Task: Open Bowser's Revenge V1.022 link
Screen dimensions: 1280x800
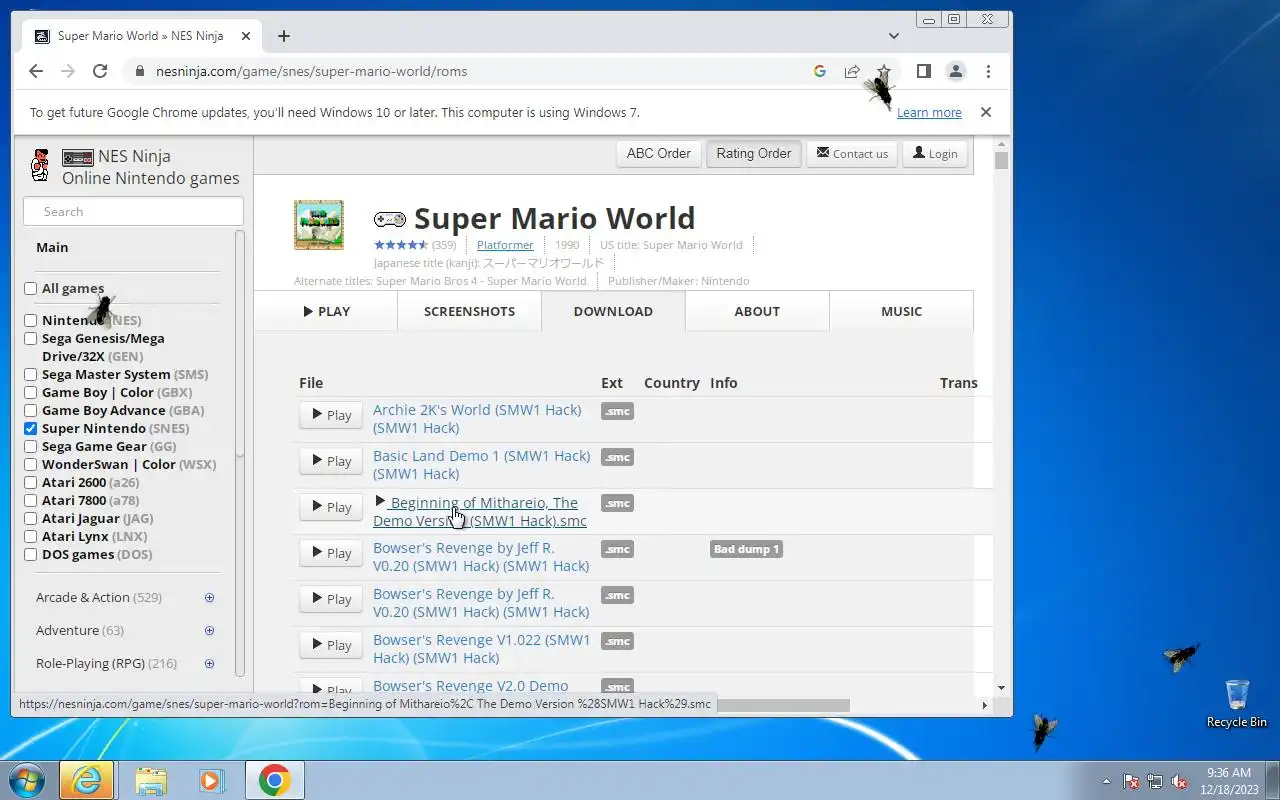Action: click(x=481, y=649)
